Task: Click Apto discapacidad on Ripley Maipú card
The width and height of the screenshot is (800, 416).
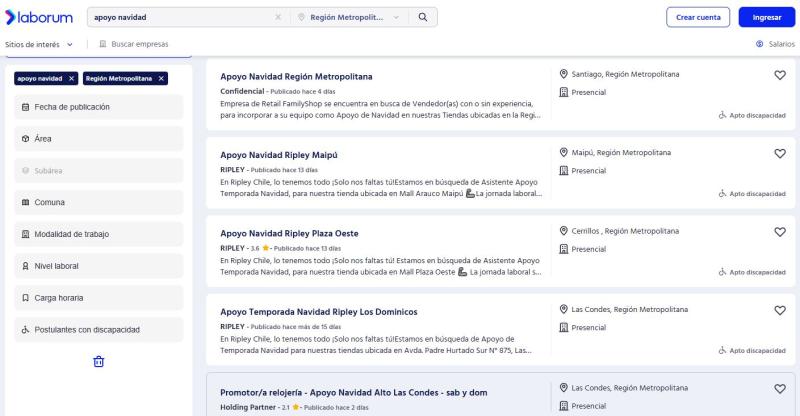Action: click(752, 194)
